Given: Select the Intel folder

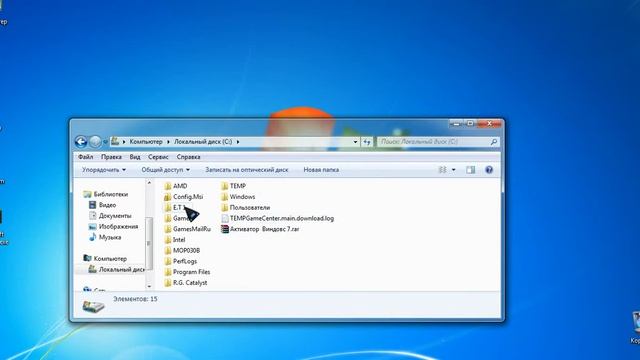Looking at the screenshot, I should (175, 240).
